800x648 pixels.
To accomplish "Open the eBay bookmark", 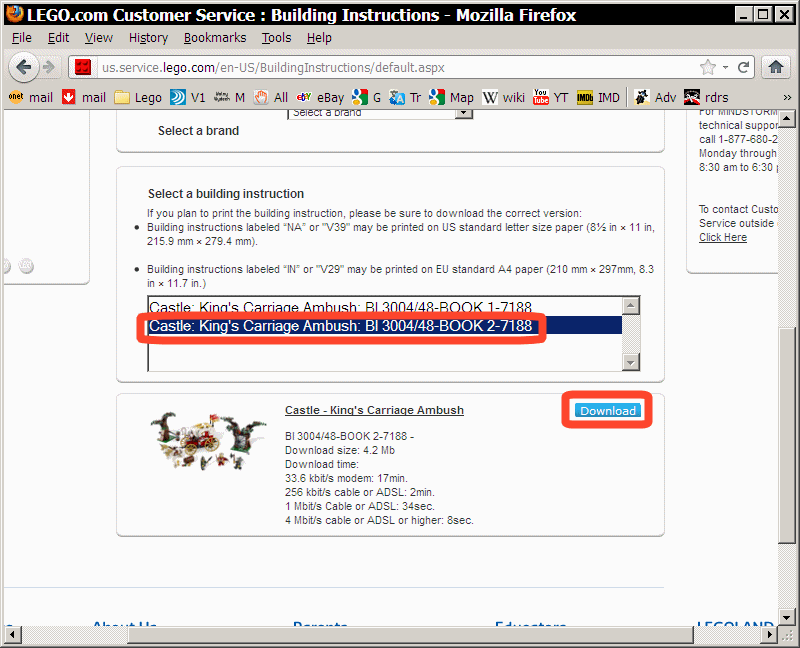I will tap(320, 97).
